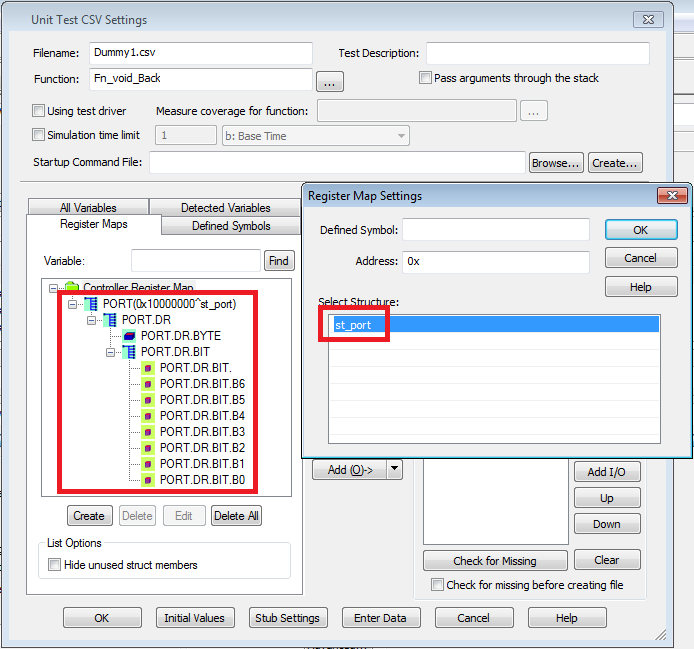694x649 pixels.
Task: Click Create... for Startup Command File
Action: click(615, 163)
